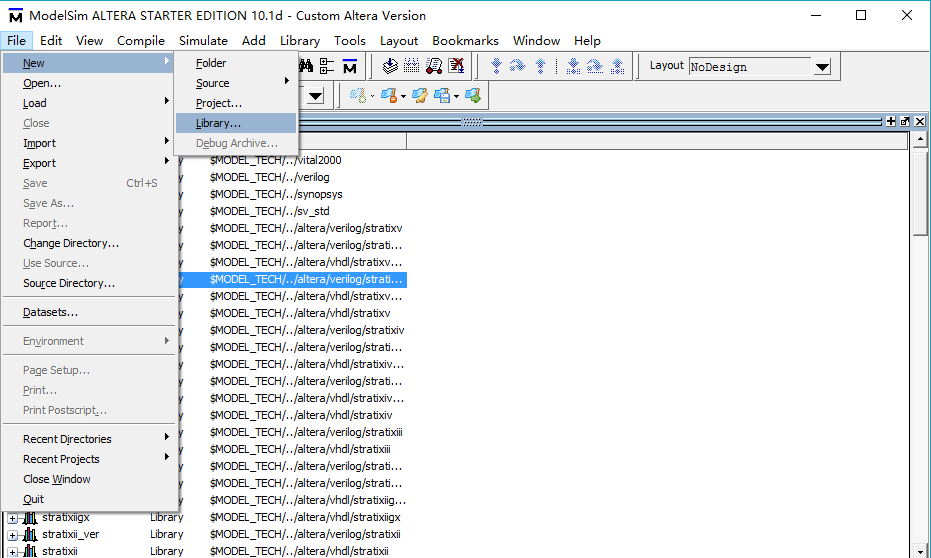The image size is (931, 558).
Task: Open the Help menu
Action: [x=587, y=40]
